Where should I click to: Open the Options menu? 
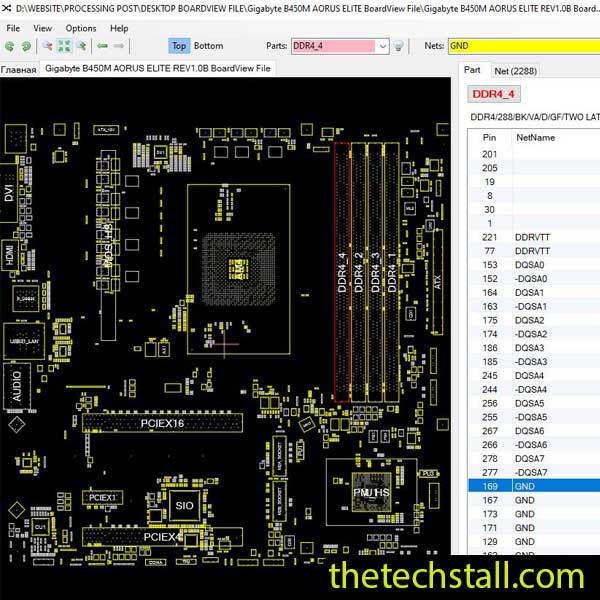(x=81, y=28)
